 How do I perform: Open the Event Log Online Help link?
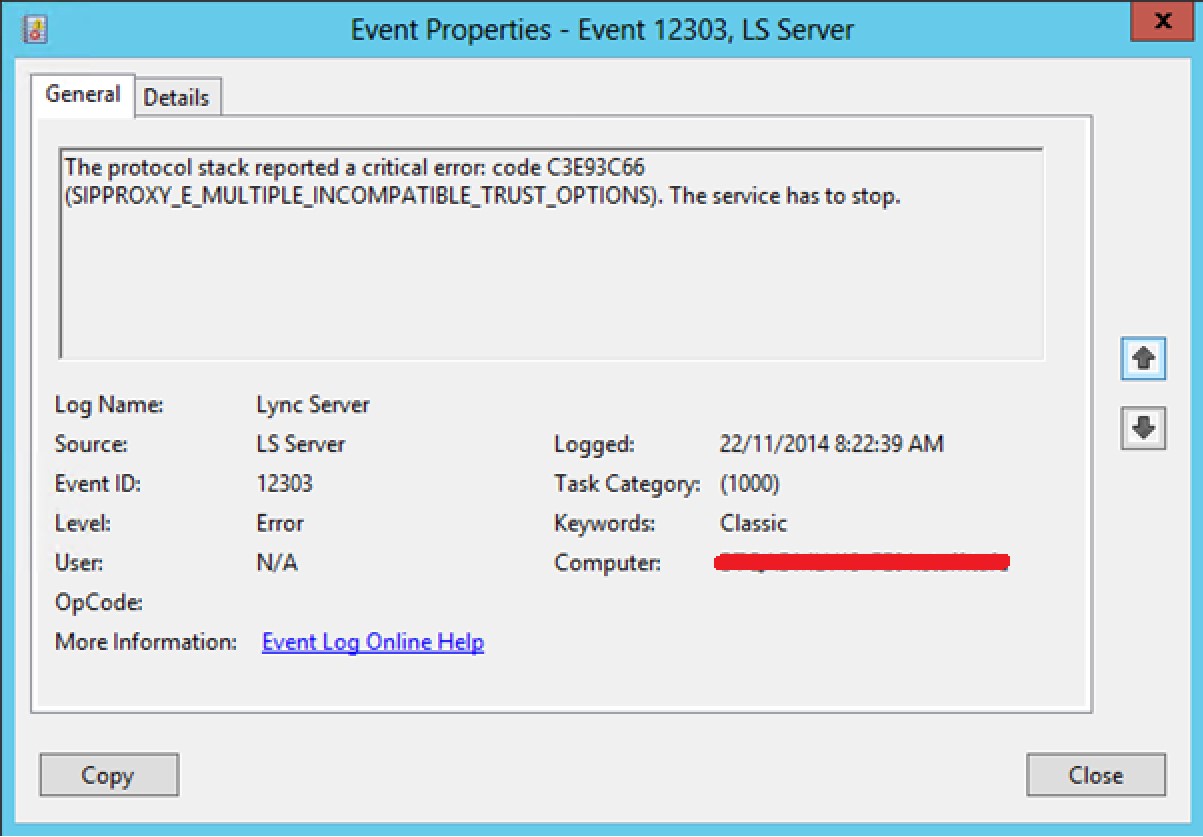click(372, 642)
